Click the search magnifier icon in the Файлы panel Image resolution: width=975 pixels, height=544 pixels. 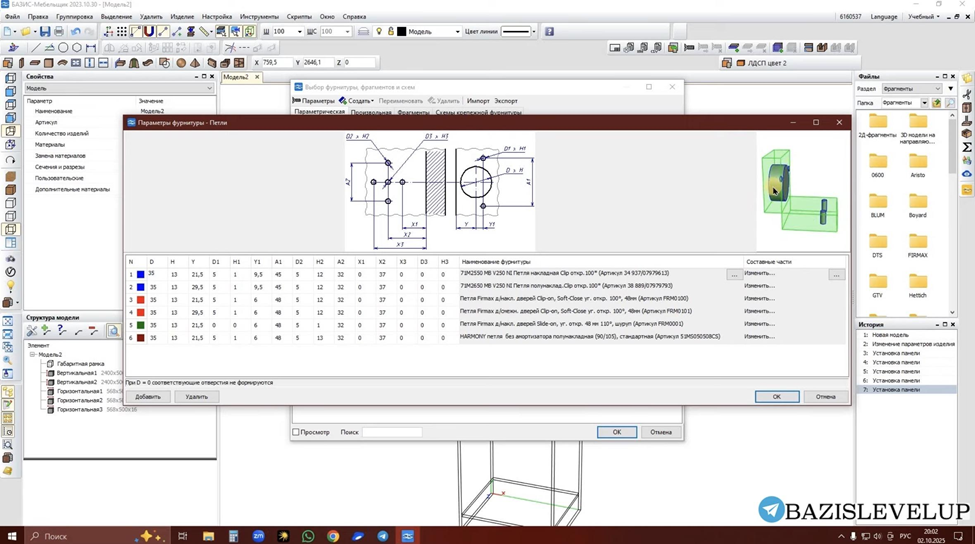point(950,103)
